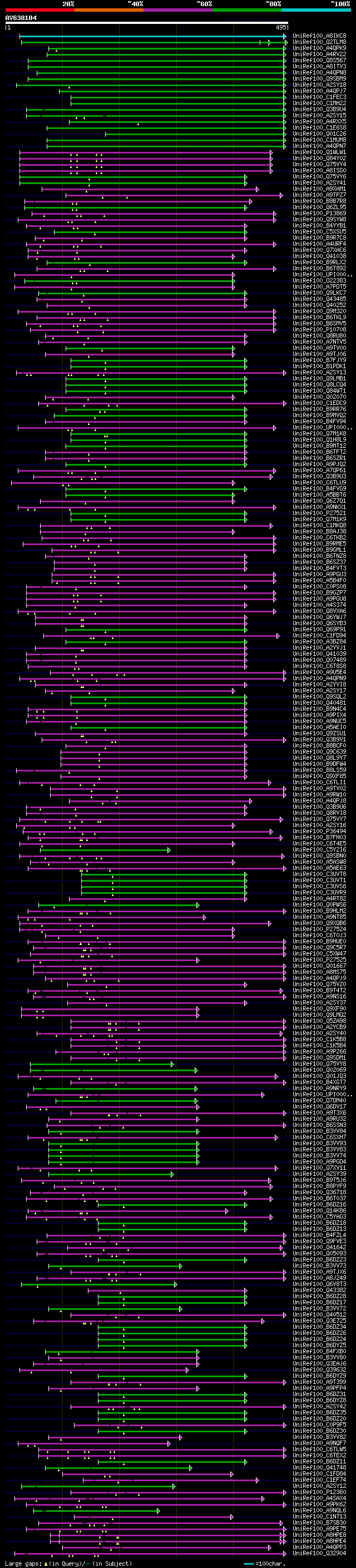356x1568 pixels.
Task: Select the UniRef100_B4XGT7 label
Action: (x=319, y=1082)
